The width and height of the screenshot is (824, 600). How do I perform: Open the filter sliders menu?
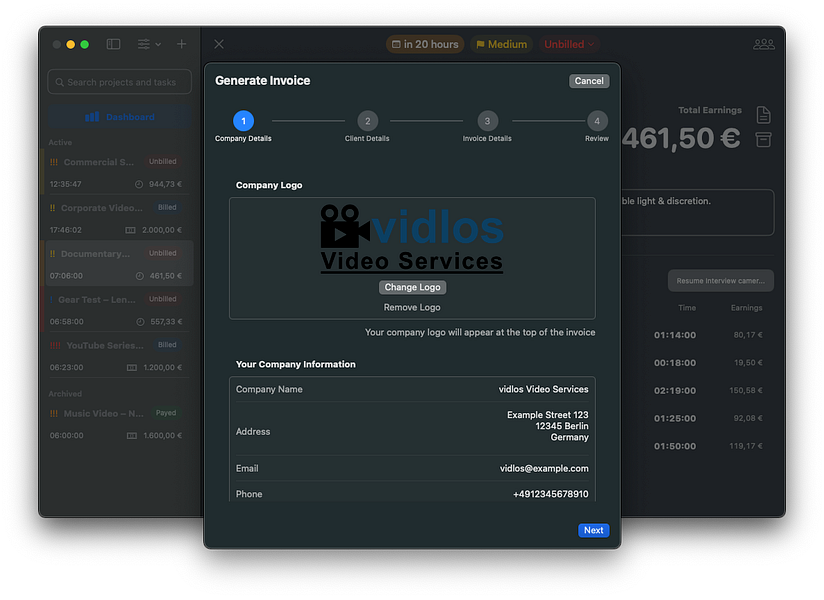(149, 44)
